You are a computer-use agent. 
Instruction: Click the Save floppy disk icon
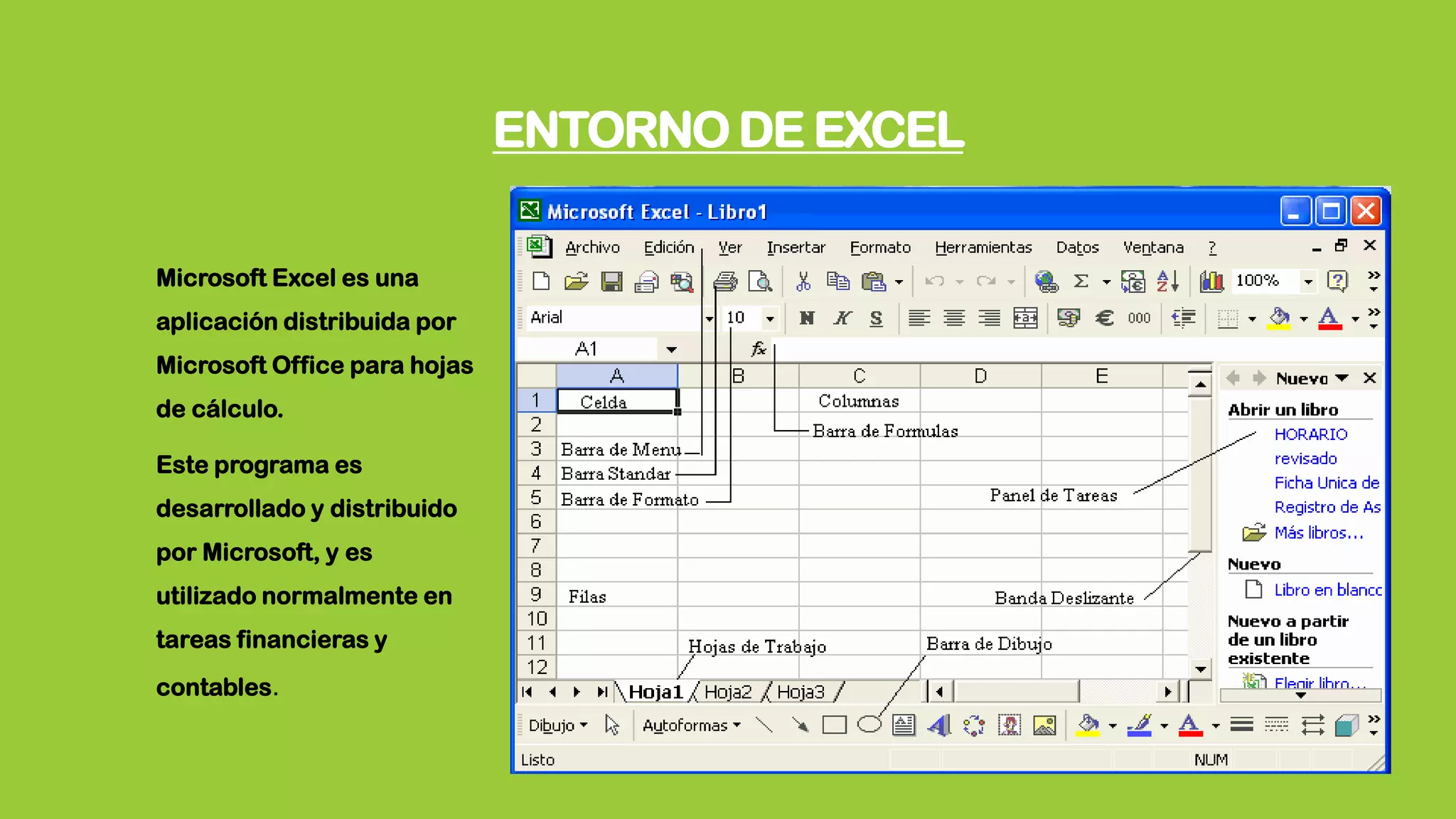pyautogui.click(x=611, y=282)
